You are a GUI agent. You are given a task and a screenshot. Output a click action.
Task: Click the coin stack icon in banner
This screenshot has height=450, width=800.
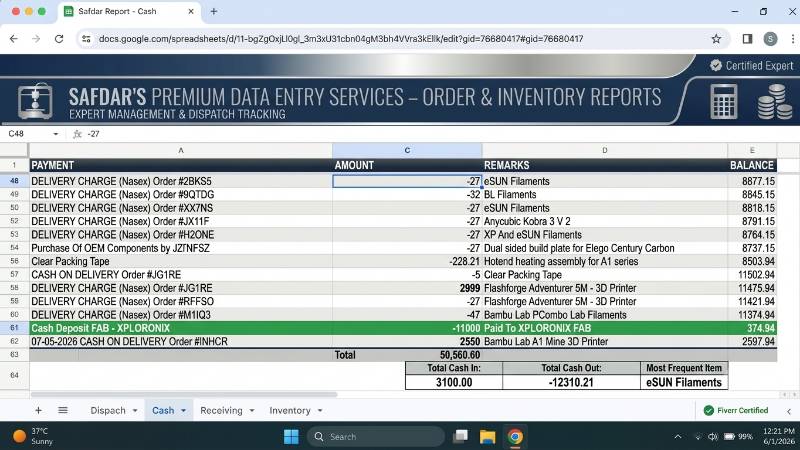pyautogui.click(x=774, y=102)
